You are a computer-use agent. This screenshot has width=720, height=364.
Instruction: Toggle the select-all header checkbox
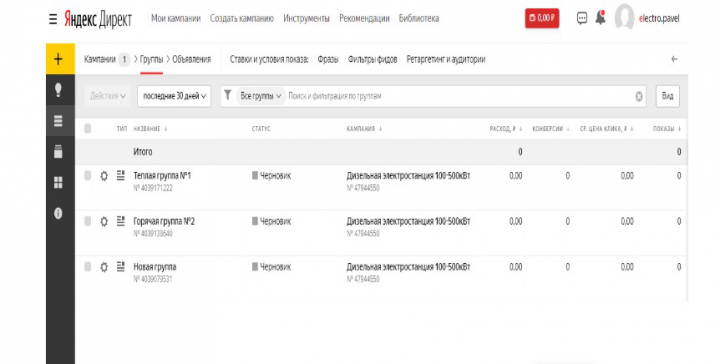88,129
